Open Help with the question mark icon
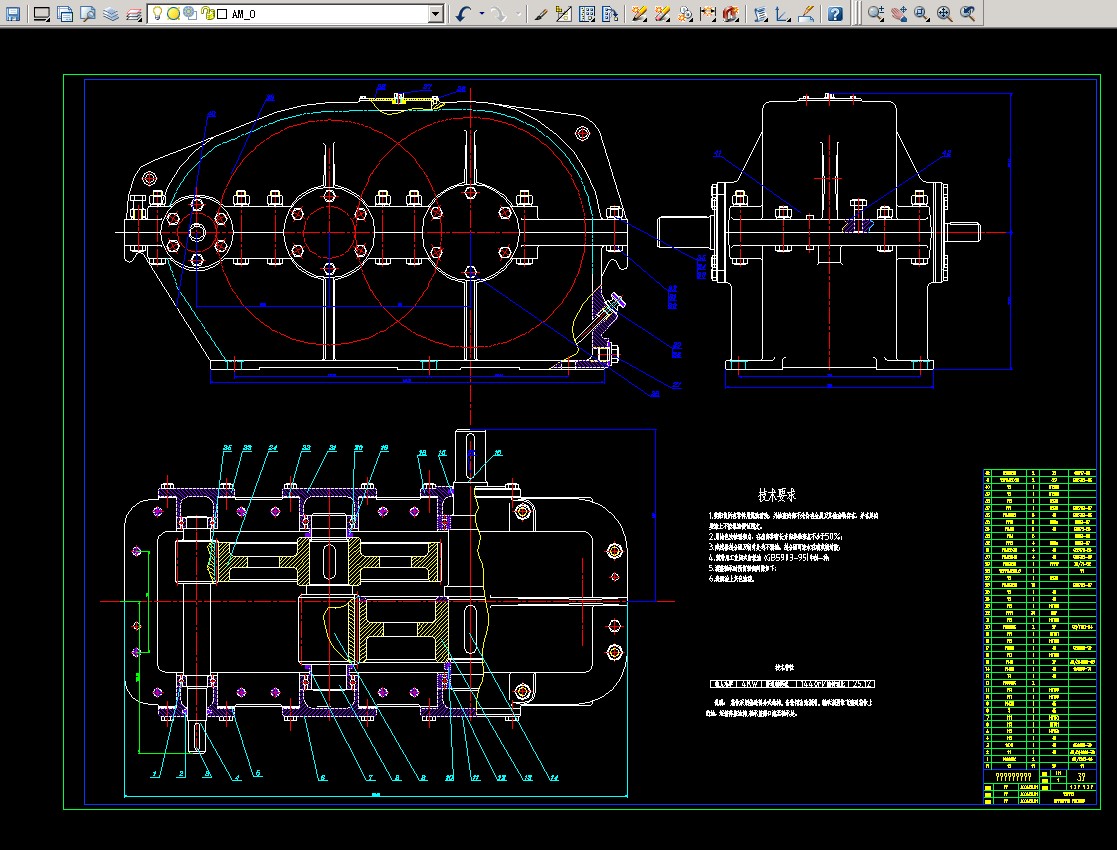Image resolution: width=1117 pixels, height=850 pixels. 835,14
